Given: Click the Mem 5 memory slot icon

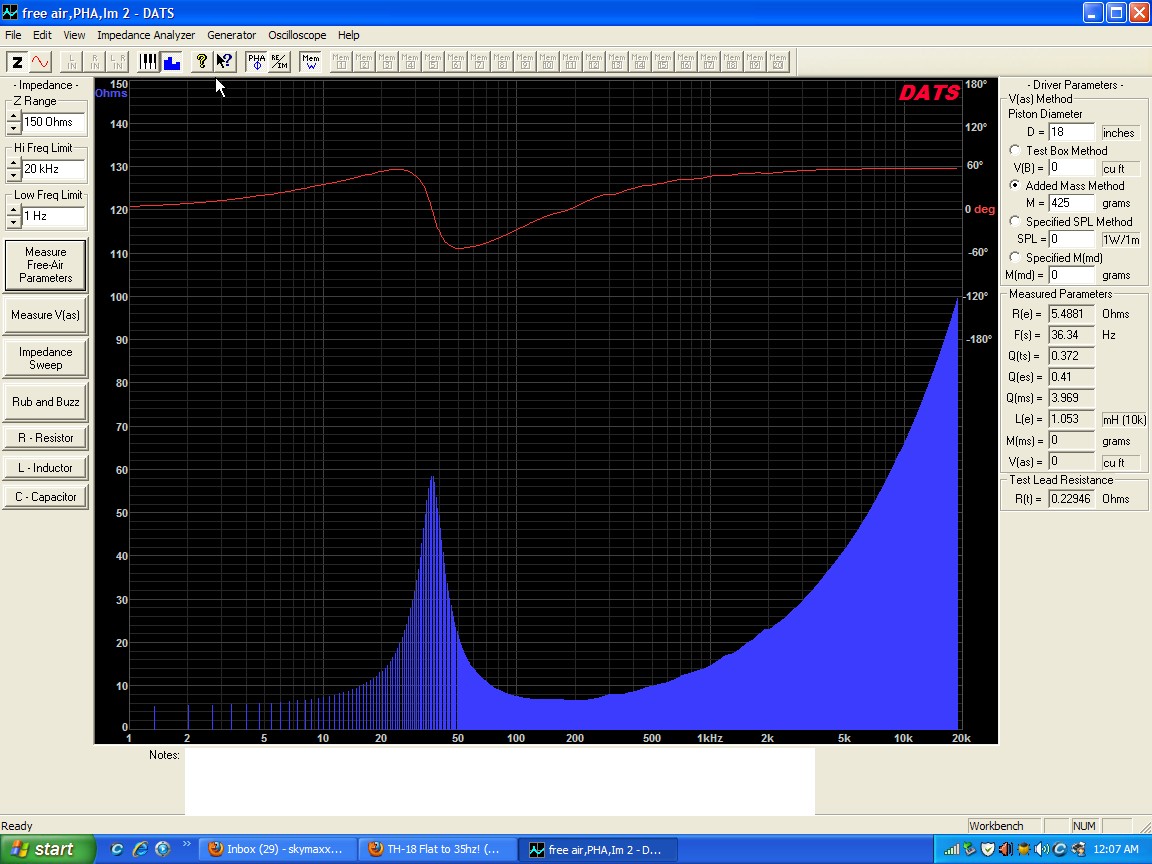Looking at the screenshot, I should pos(433,62).
